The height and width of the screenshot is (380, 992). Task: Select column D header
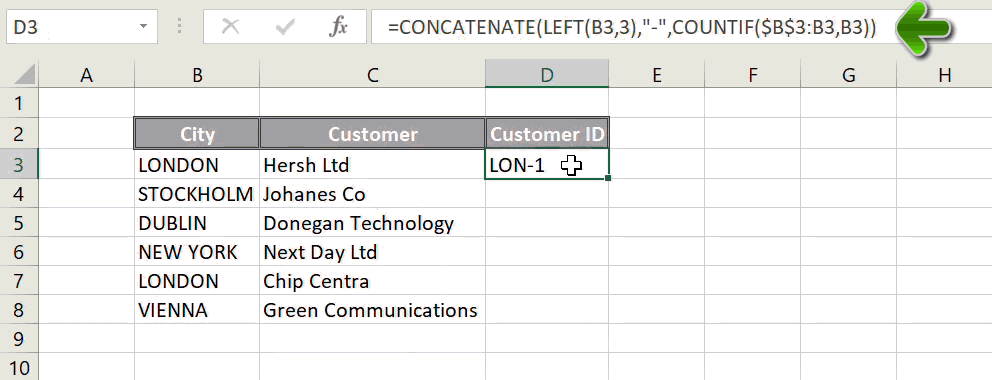[x=547, y=75]
